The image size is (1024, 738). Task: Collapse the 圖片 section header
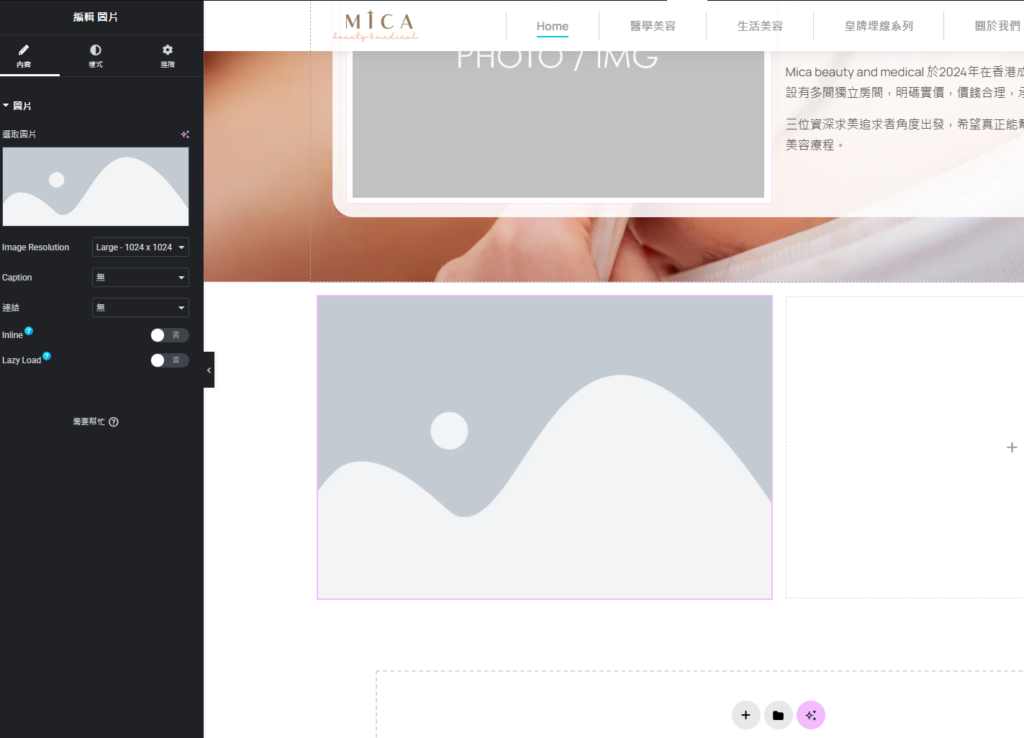[x=18, y=105]
